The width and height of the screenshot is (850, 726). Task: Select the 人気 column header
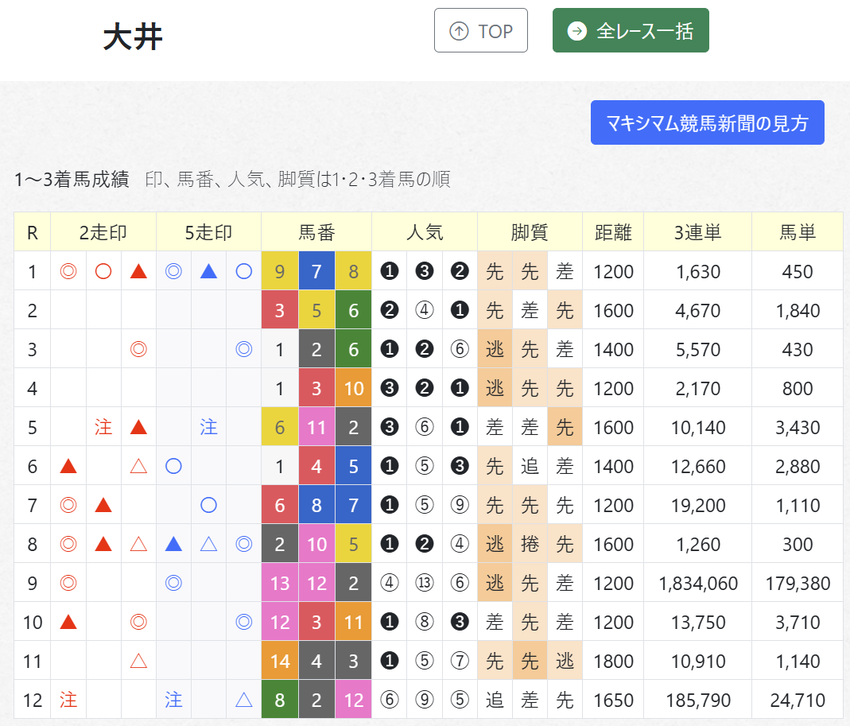point(424,233)
